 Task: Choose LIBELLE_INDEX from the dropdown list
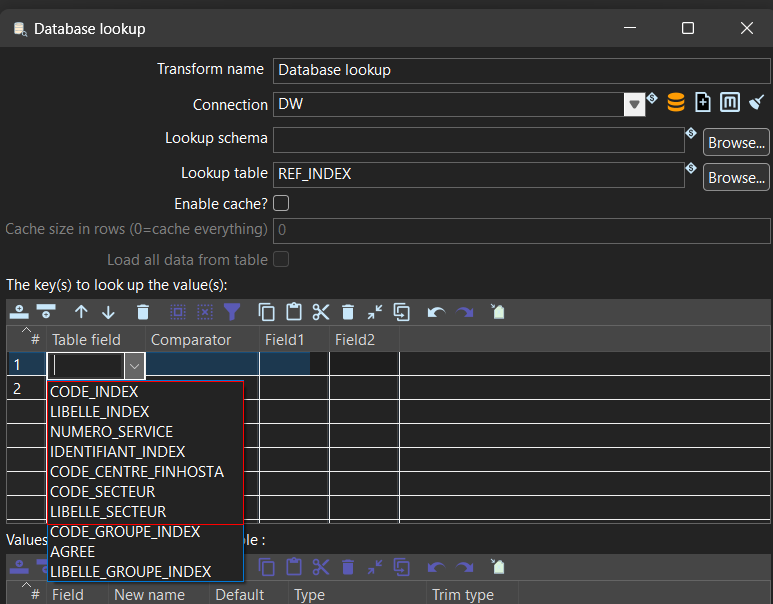[x=100, y=412]
